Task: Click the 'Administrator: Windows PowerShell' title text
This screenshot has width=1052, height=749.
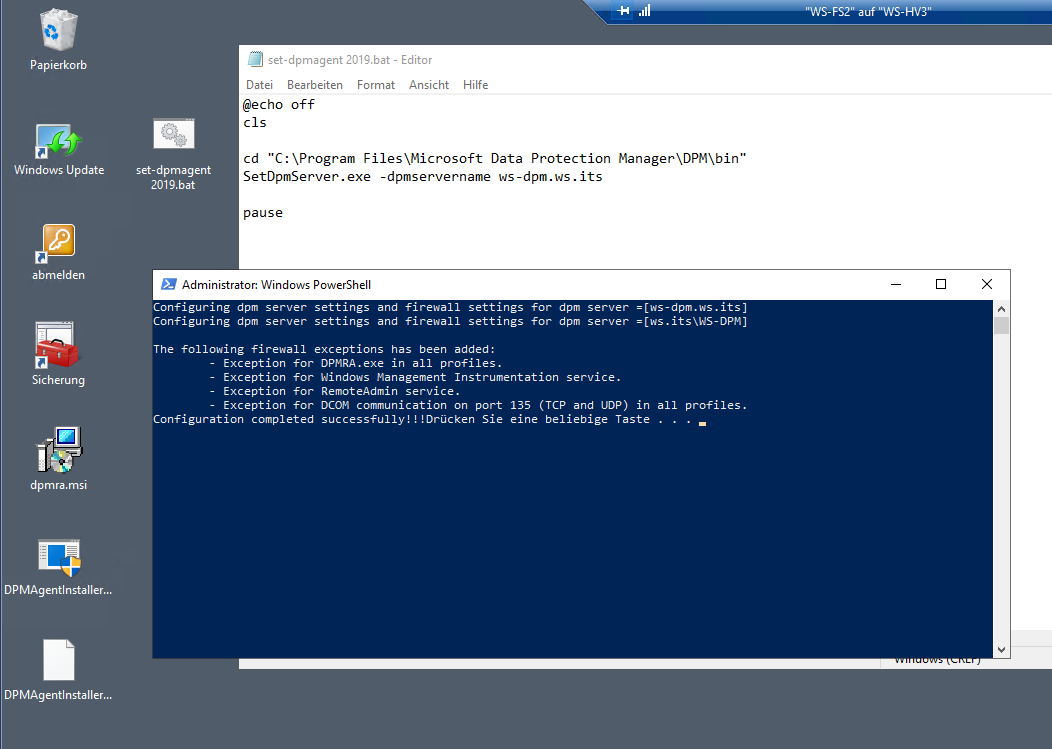Action: tap(276, 285)
